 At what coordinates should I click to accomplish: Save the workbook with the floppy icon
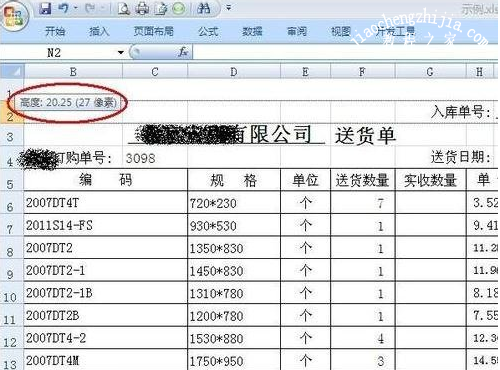pyautogui.click(x=45, y=8)
